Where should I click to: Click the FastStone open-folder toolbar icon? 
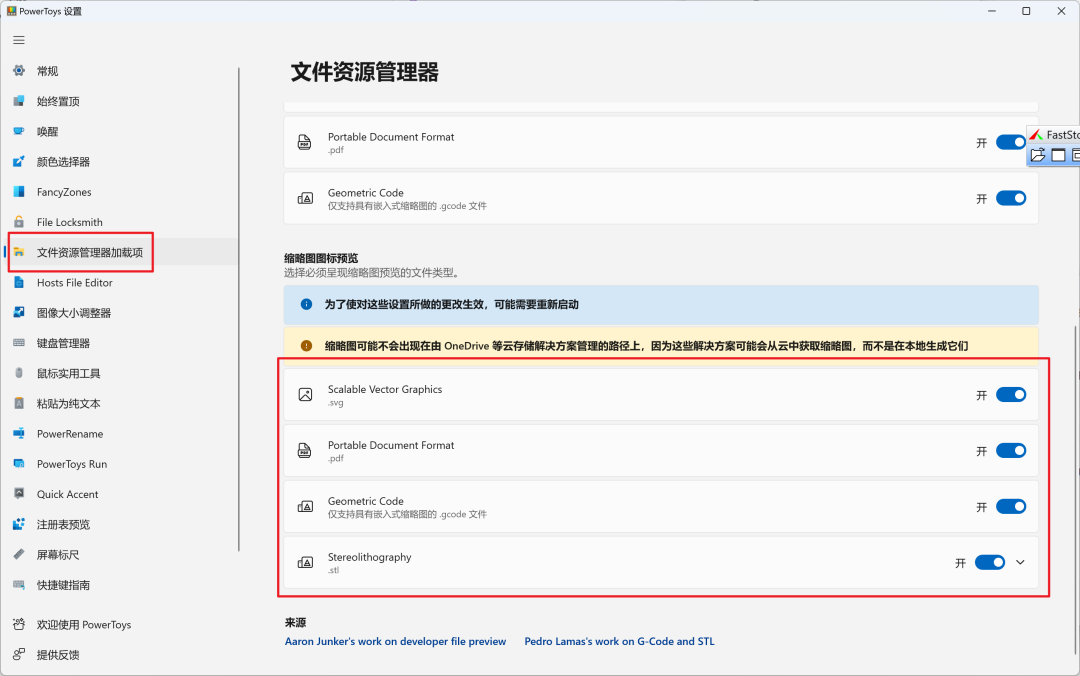(x=1038, y=155)
